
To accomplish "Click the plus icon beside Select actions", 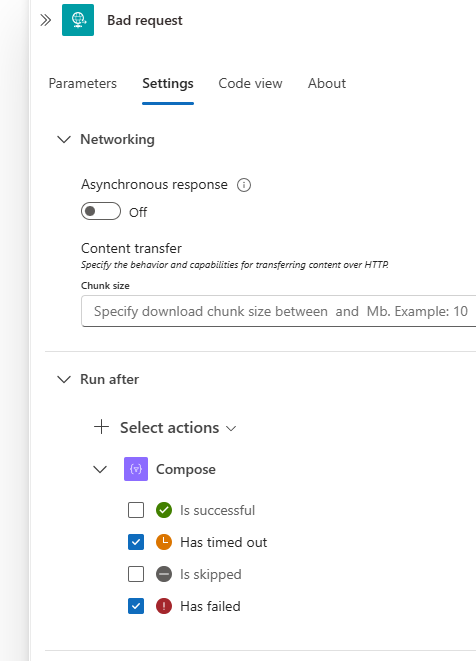I will 101,427.
